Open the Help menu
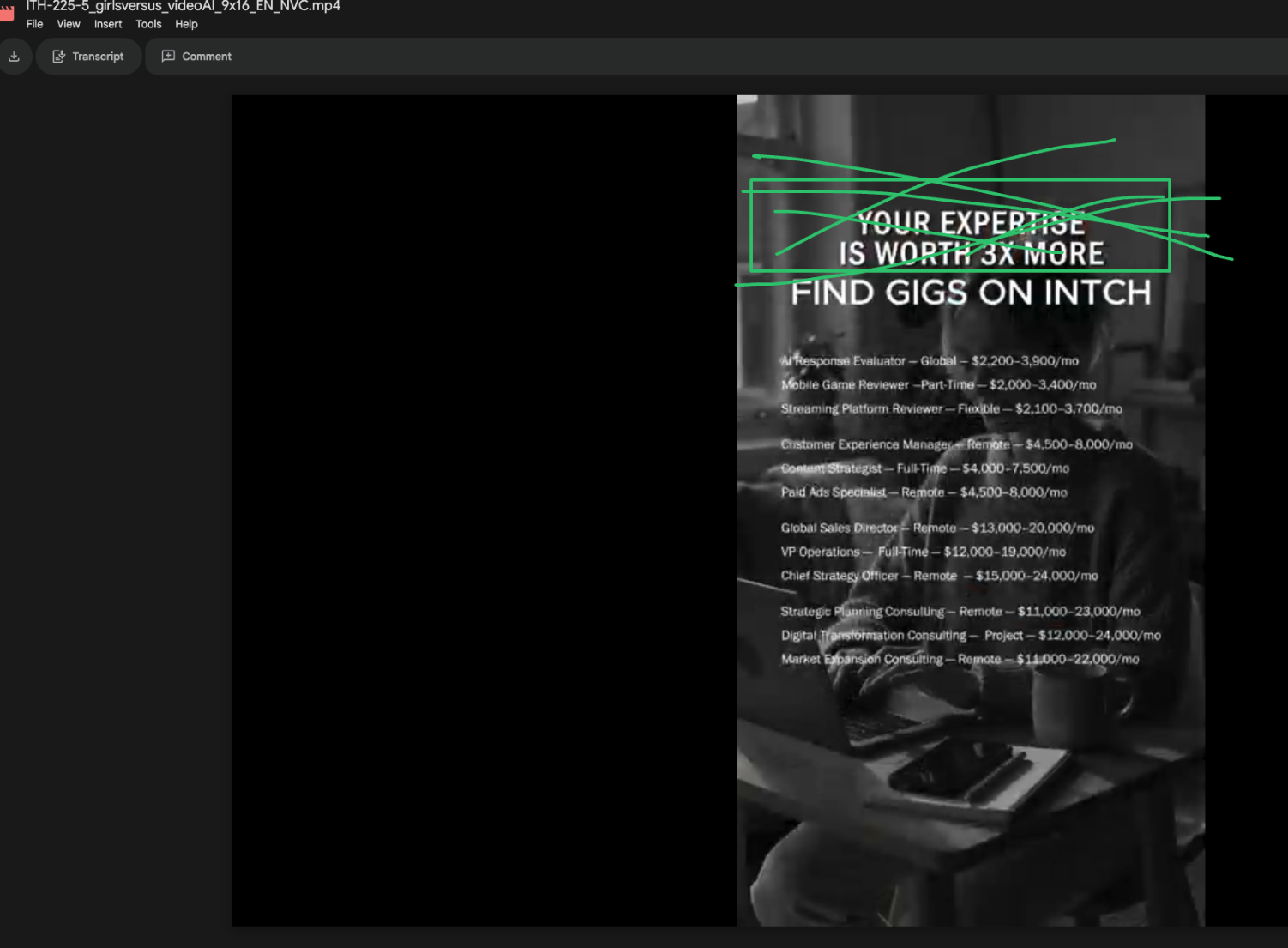Viewport: 1288px width, 948px height. [x=186, y=24]
